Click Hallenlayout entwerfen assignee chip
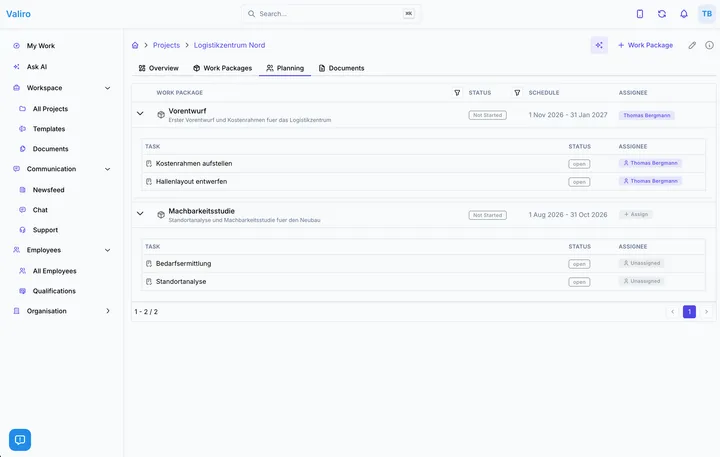Screen dimensions: 720x457 (650, 181)
